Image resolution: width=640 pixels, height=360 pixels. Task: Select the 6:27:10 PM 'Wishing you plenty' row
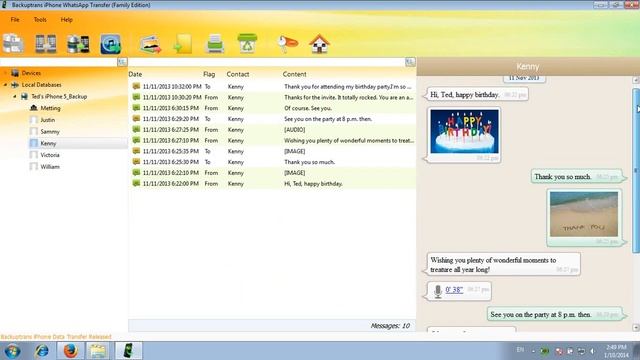click(x=273, y=140)
